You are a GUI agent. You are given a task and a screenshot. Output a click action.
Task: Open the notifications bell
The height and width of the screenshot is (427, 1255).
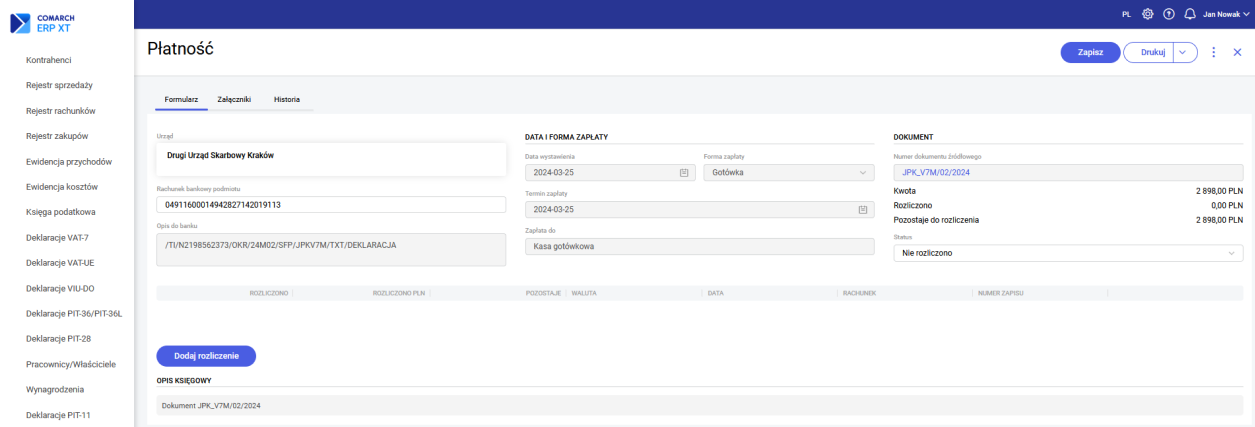tap(1189, 15)
